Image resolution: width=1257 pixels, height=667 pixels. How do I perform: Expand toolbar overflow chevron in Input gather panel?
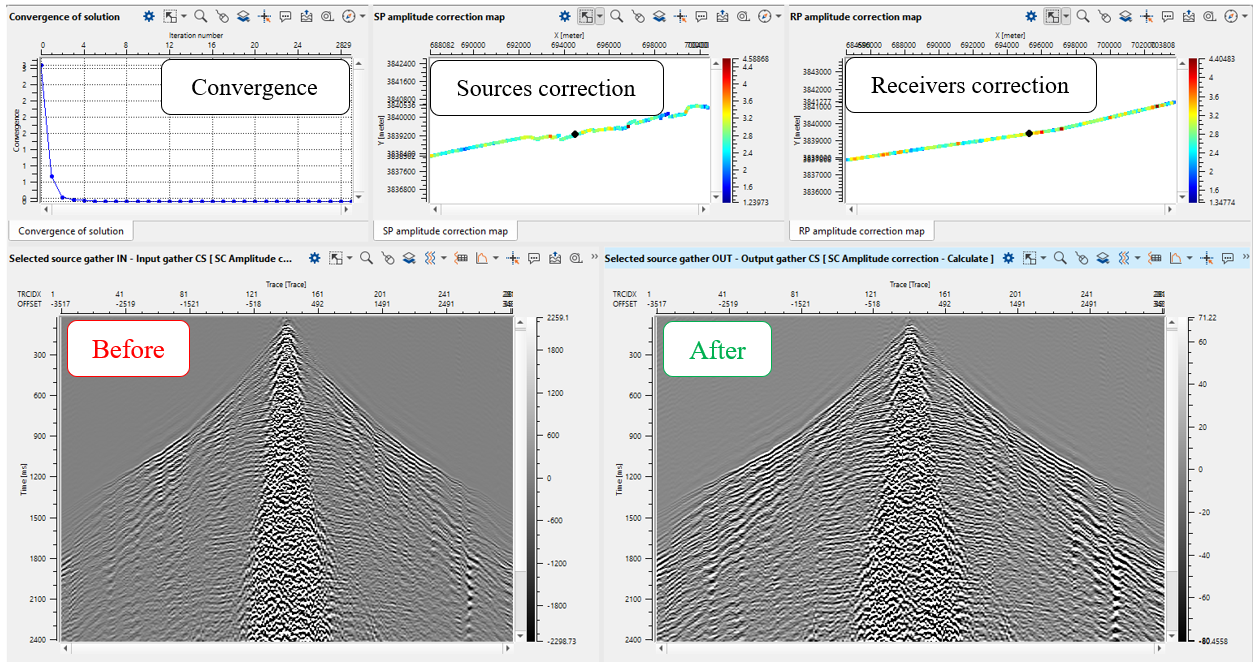click(595, 259)
